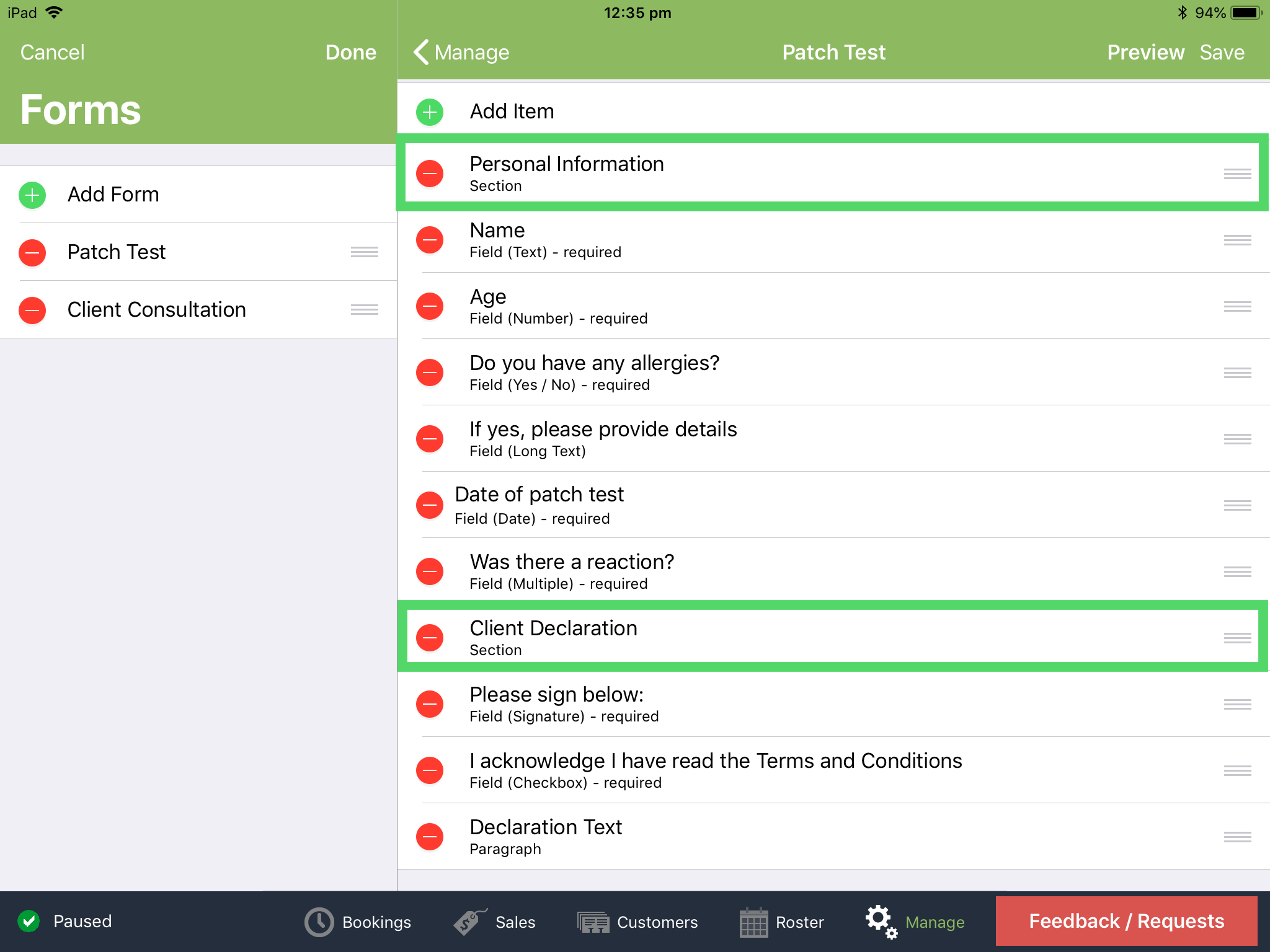The height and width of the screenshot is (952, 1270).
Task: Click the red delete icon next to Client Declaration
Action: [x=430, y=638]
